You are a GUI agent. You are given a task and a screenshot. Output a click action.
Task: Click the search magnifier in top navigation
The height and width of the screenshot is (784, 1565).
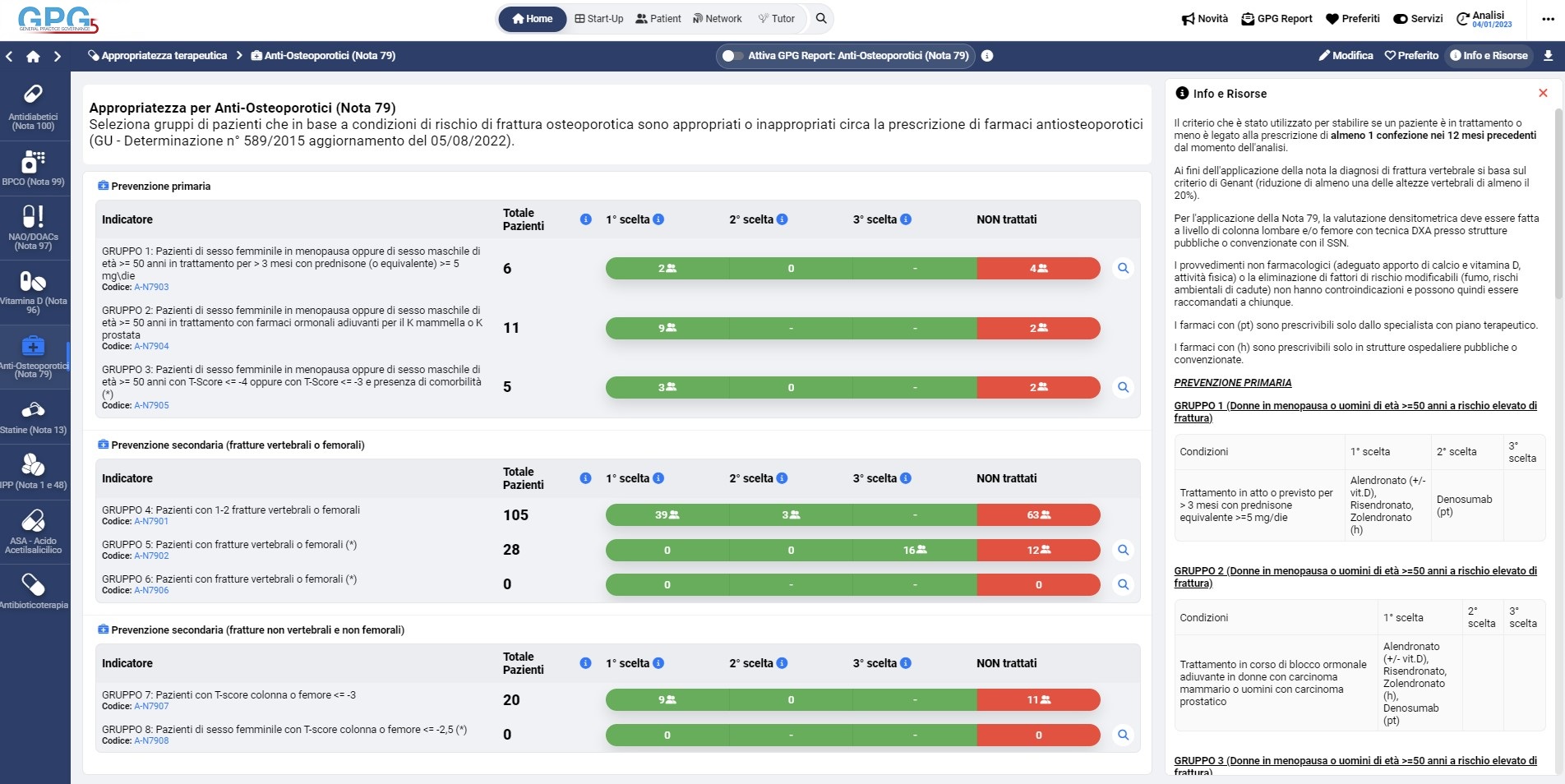(x=820, y=19)
